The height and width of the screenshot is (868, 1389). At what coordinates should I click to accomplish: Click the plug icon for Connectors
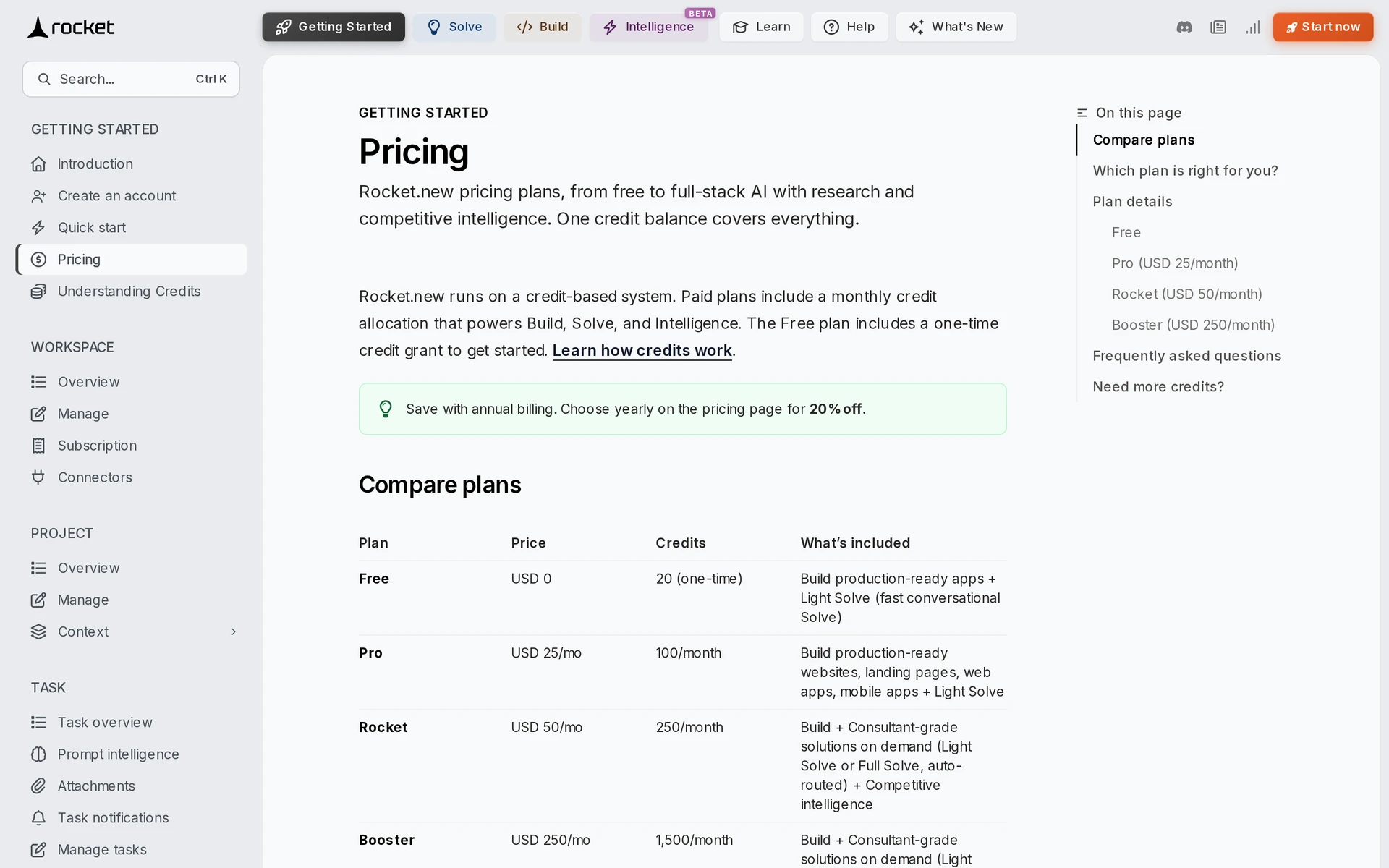click(x=38, y=477)
